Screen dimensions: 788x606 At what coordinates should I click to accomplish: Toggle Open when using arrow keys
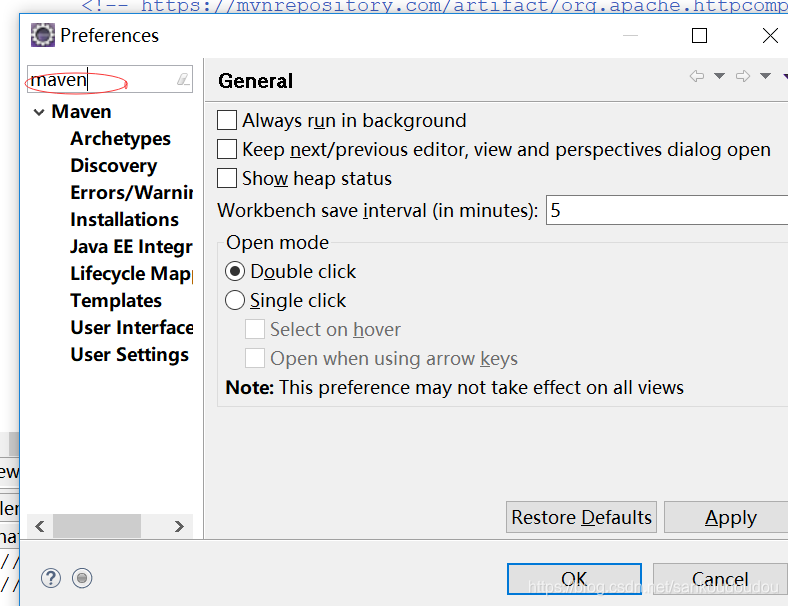(x=255, y=359)
